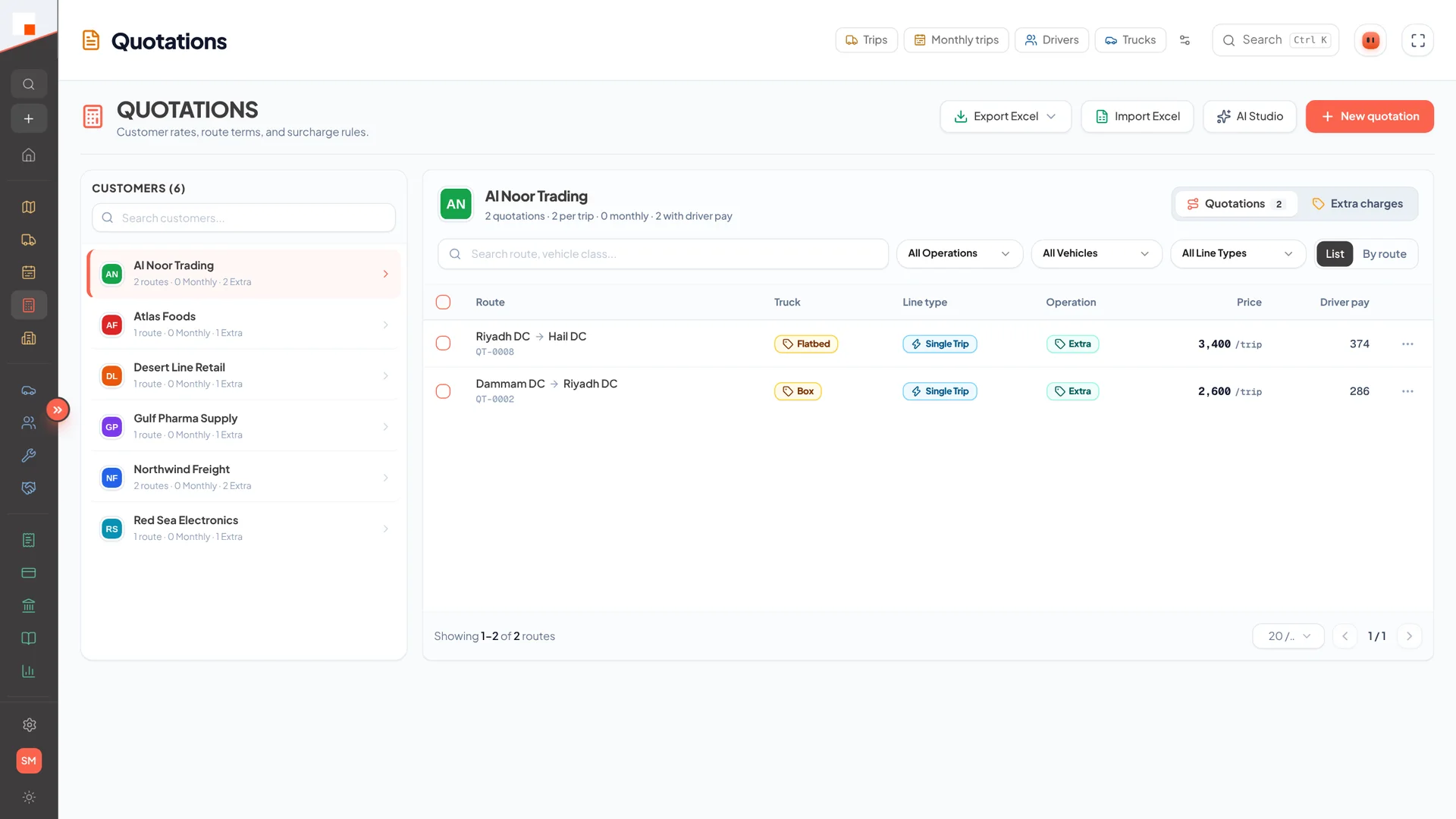Image resolution: width=1456 pixels, height=819 pixels.
Task: Open the open-book icon in the sidebar
Action: (29, 639)
